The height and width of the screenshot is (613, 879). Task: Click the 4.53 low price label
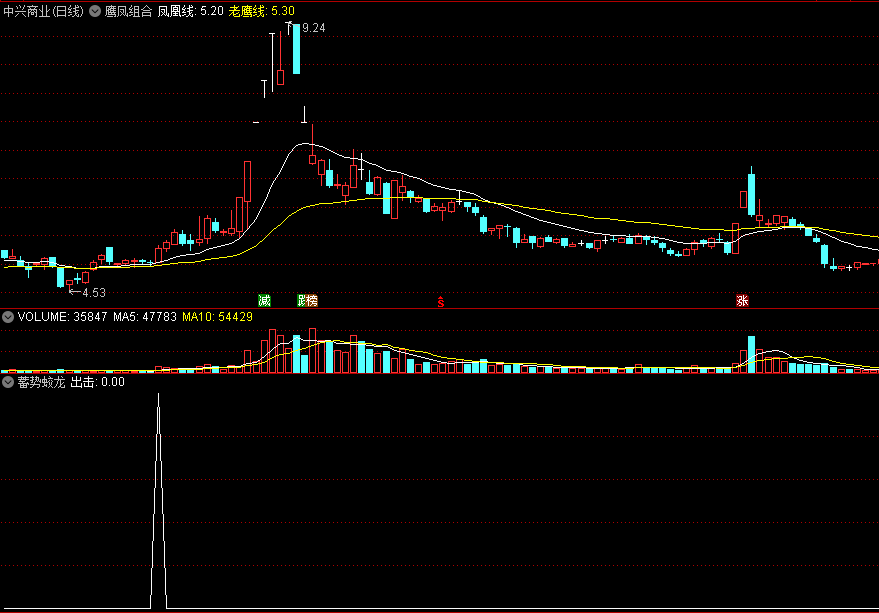pos(94,293)
